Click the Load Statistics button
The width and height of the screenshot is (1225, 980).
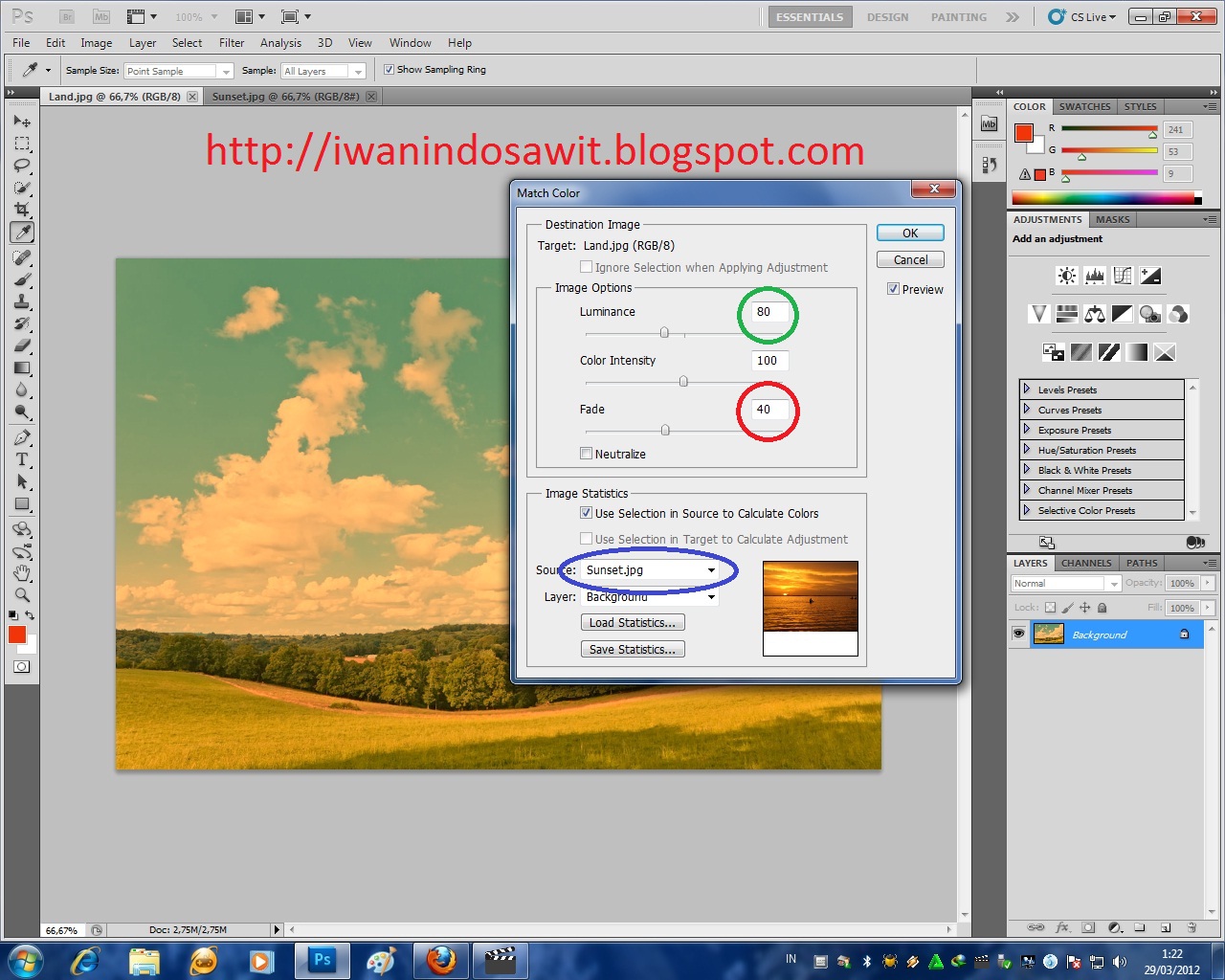[x=633, y=622]
